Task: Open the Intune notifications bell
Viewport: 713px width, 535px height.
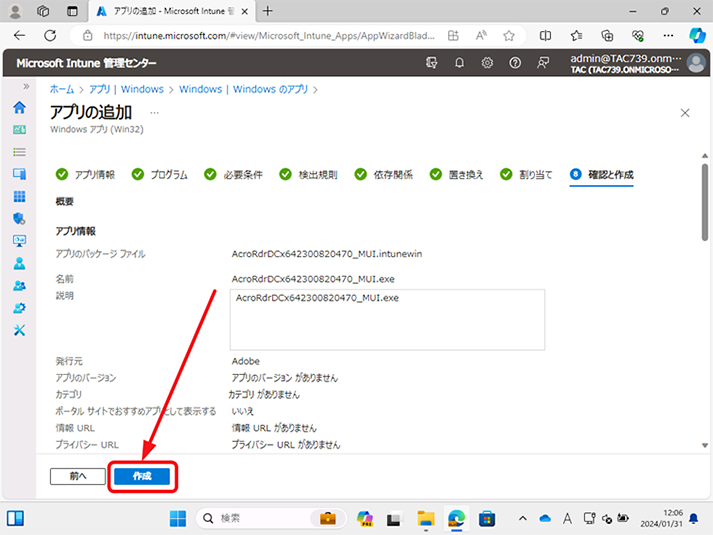Action: tap(459, 63)
